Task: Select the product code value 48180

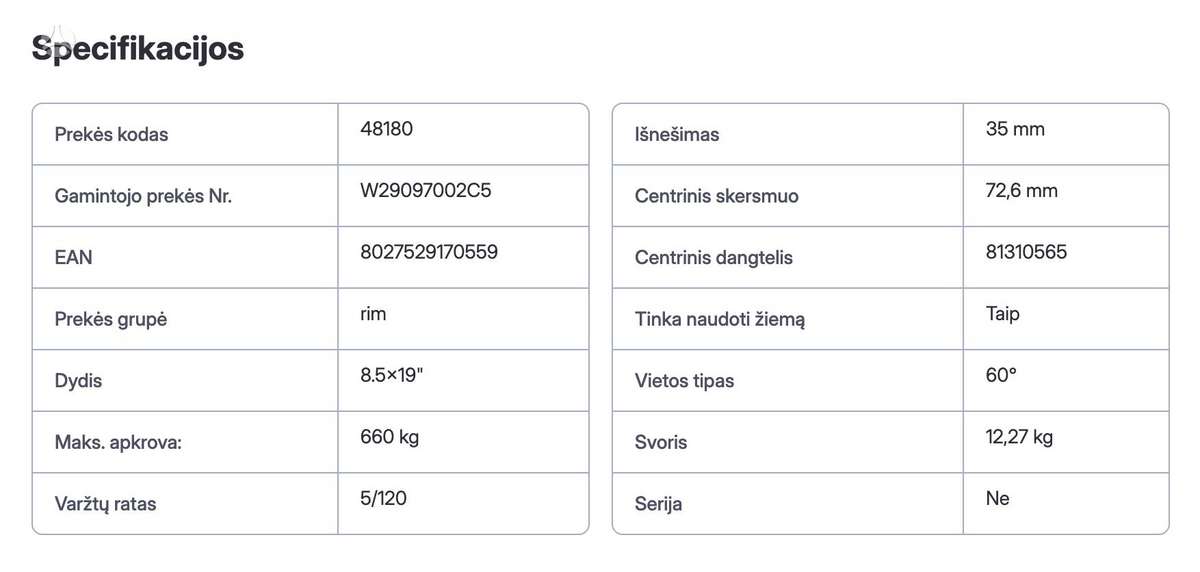Action: point(386,129)
